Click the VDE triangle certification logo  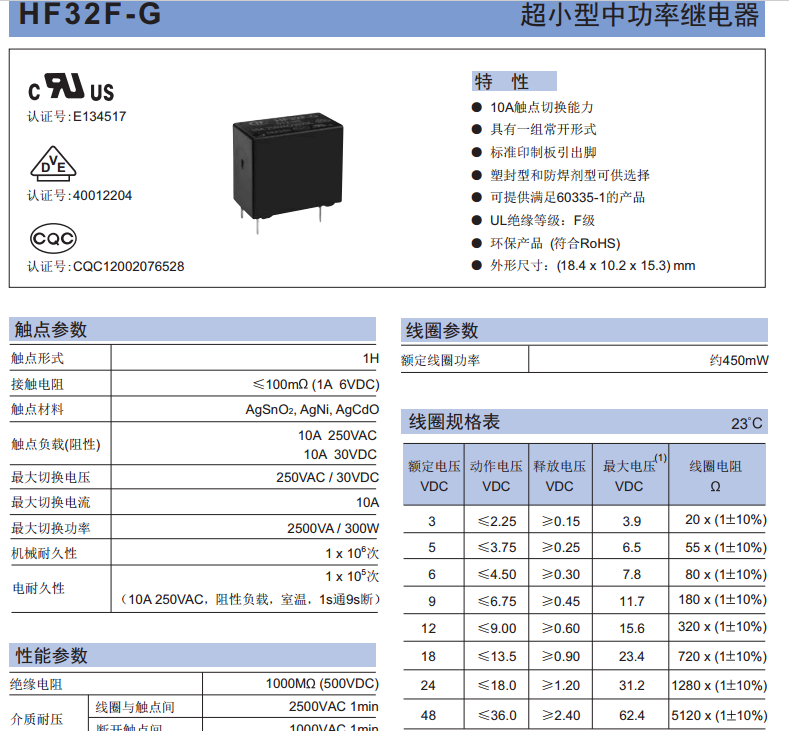[53, 164]
